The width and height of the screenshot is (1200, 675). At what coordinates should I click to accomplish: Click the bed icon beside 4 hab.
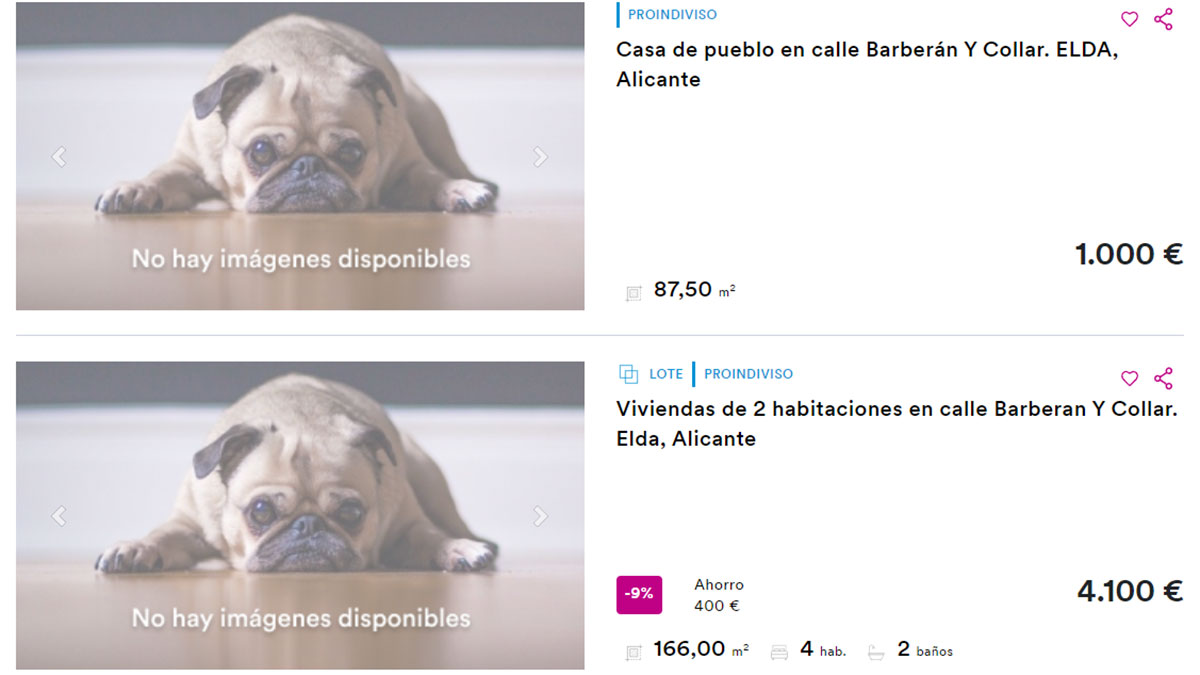click(x=779, y=652)
